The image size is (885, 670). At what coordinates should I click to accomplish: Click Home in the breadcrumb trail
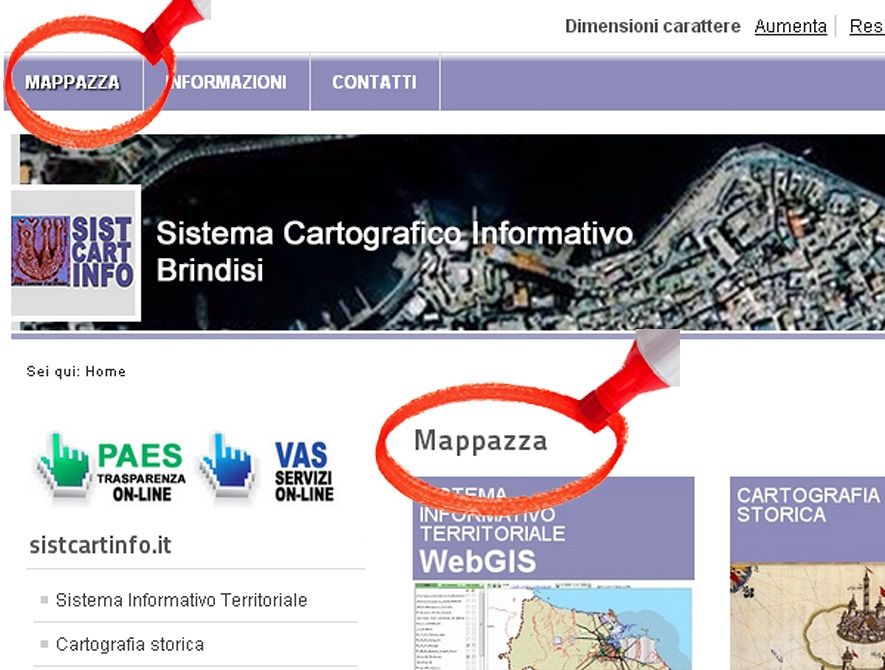(x=105, y=371)
